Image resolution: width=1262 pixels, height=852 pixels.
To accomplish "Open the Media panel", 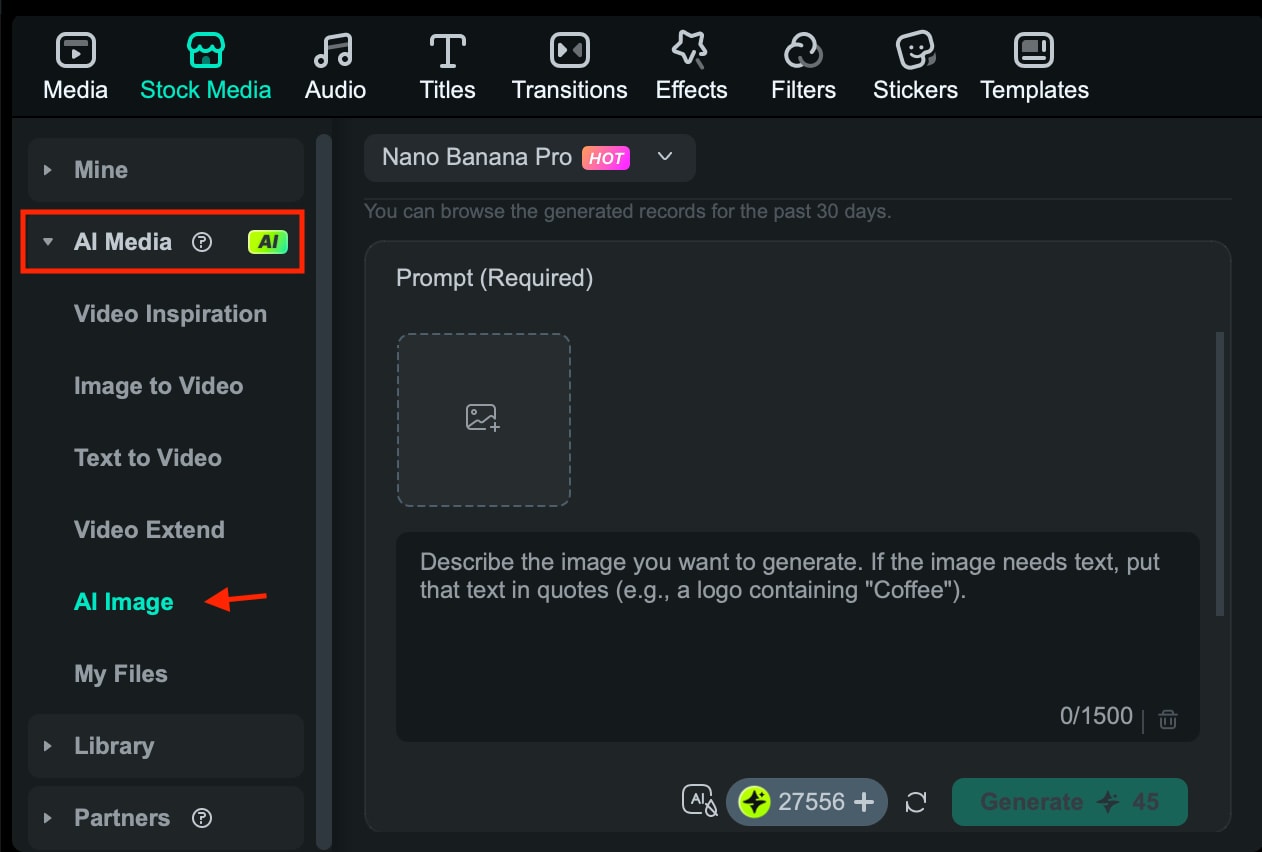I will click(75, 63).
